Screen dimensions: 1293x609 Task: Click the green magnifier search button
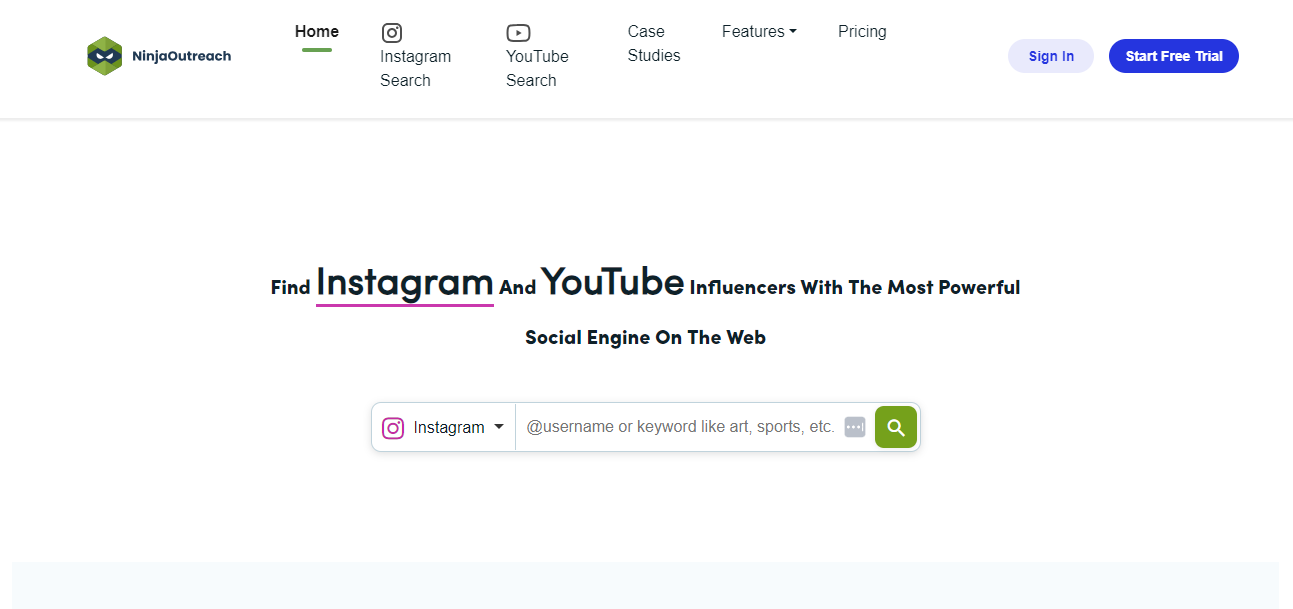(896, 427)
